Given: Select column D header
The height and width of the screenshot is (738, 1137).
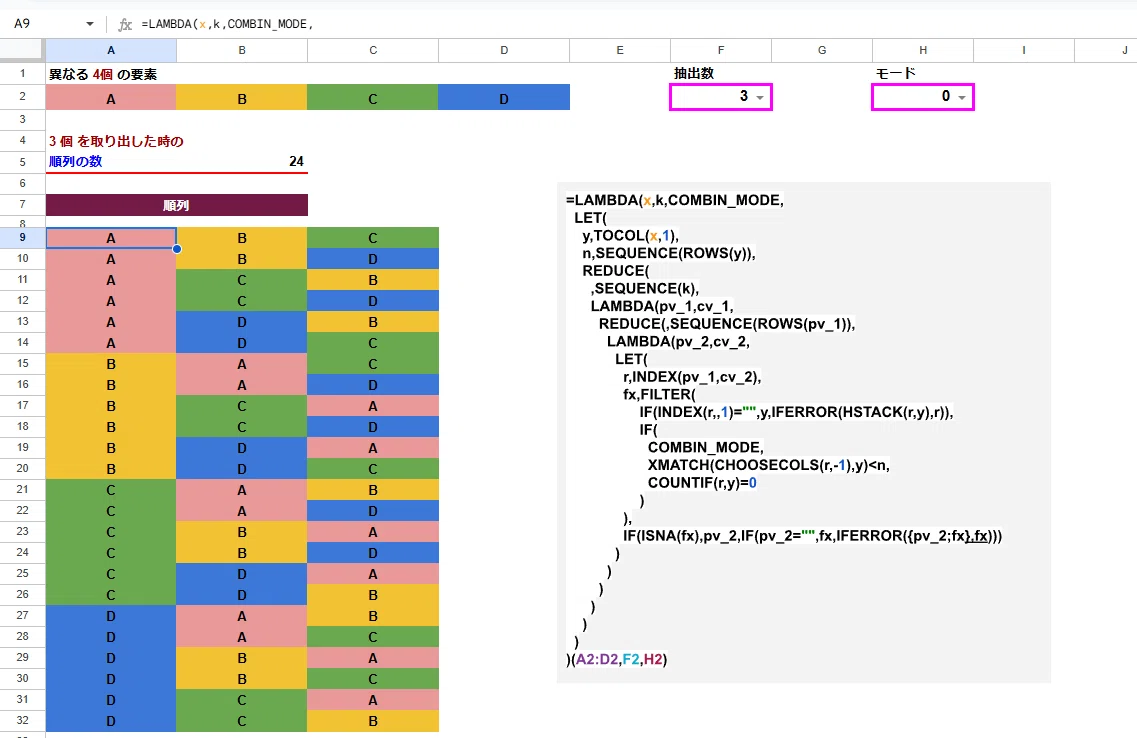Looking at the screenshot, I should [504, 50].
